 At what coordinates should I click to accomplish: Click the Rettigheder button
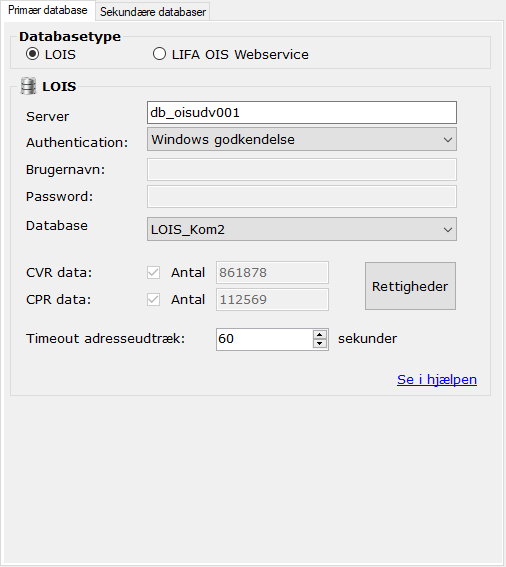click(410, 286)
